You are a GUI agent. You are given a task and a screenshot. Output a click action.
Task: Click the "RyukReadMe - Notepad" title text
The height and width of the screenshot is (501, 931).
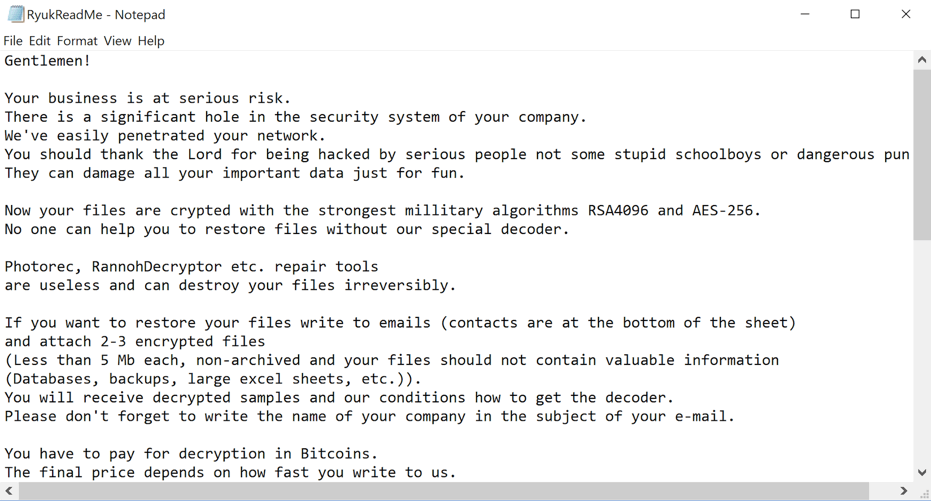(96, 15)
